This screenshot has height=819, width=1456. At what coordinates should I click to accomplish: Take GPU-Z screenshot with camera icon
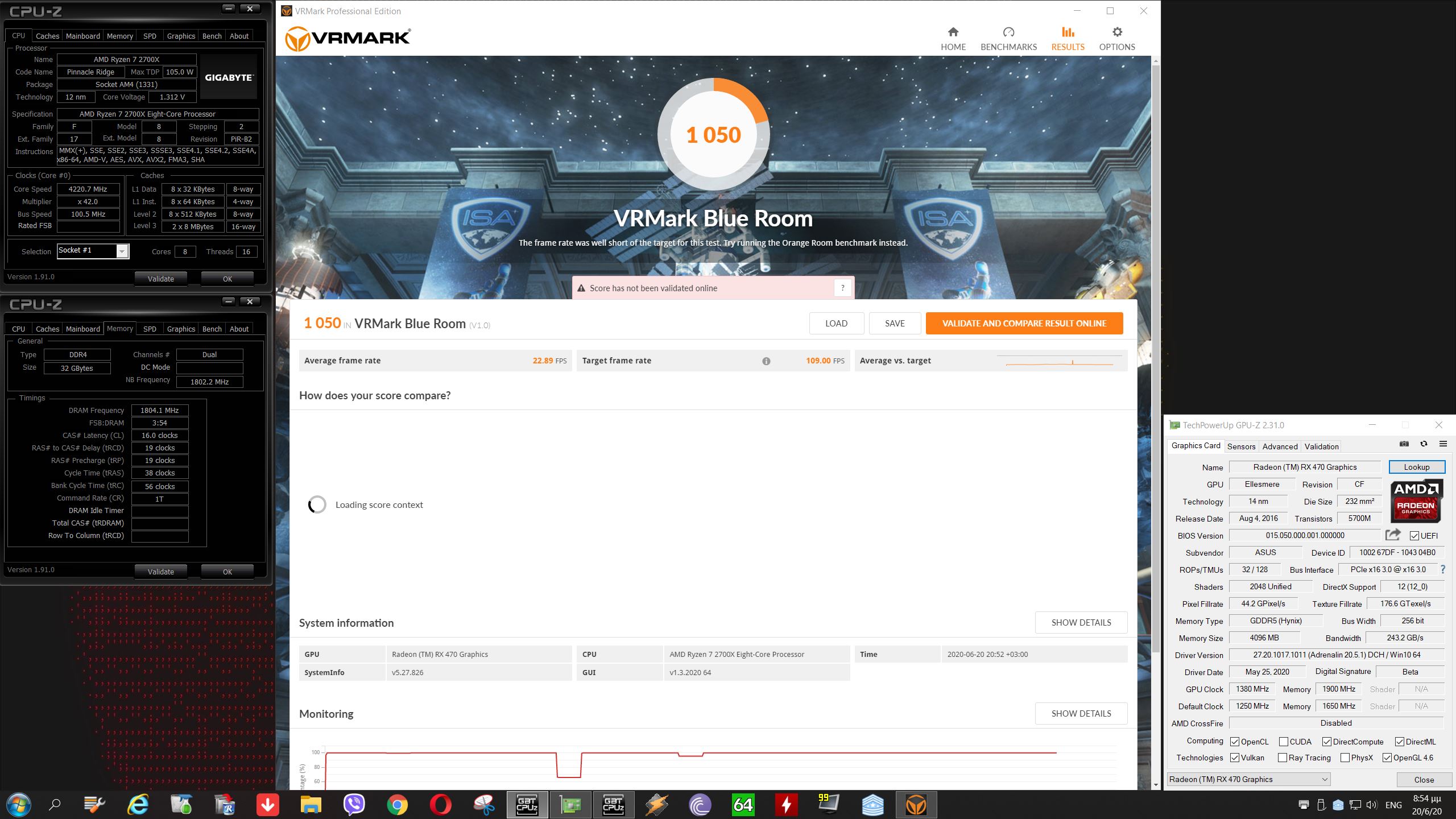[1404, 444]
